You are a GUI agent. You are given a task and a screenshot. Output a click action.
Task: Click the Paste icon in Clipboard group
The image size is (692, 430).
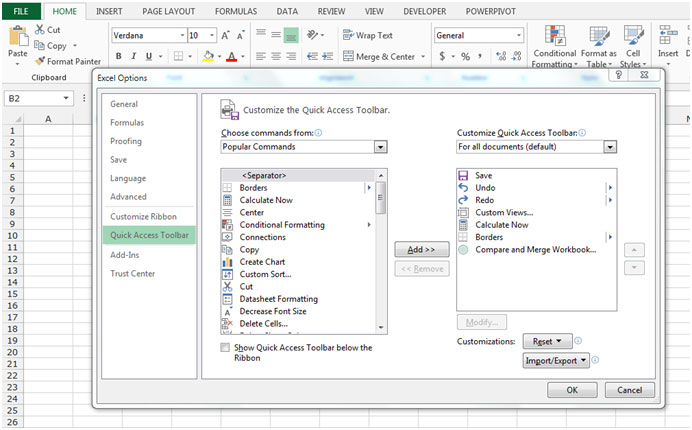18,36
